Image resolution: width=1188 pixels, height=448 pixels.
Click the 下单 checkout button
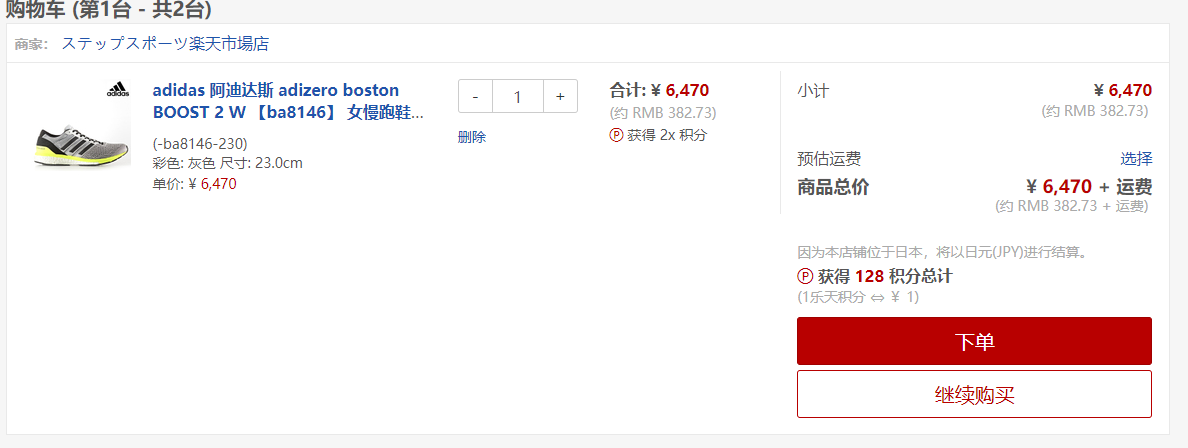[x=974, y=341]
